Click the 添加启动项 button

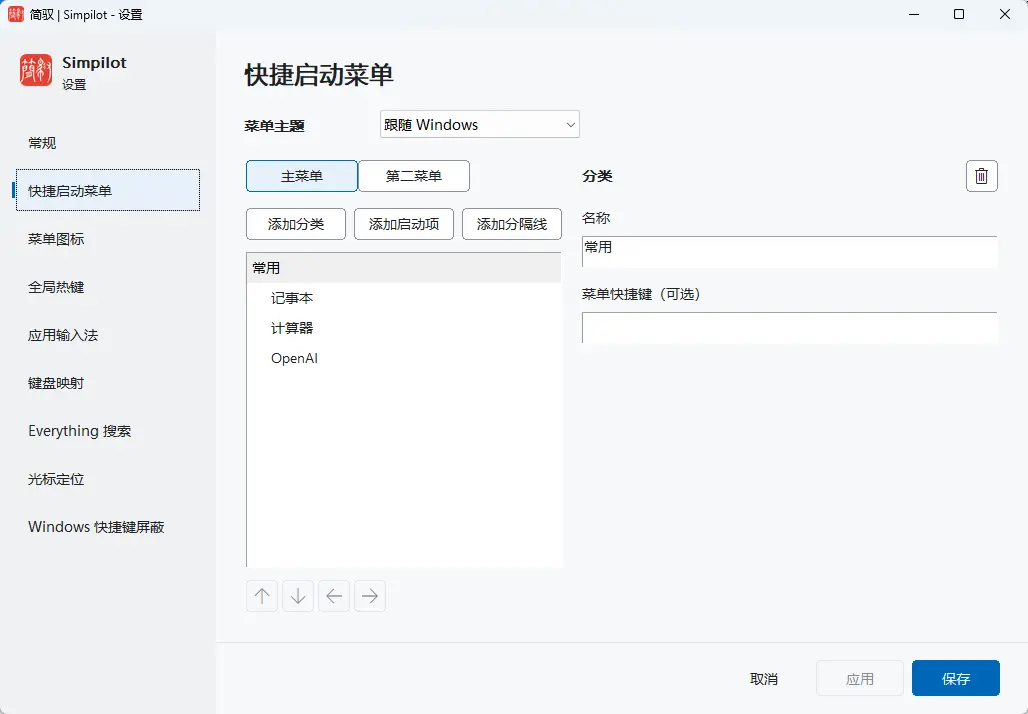pyautogui.click(x=404, y=224)
